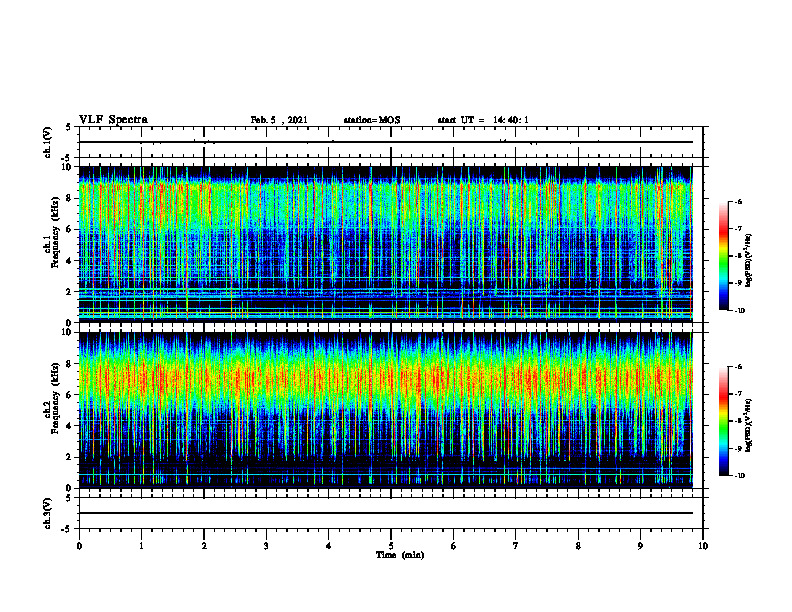Viewport: 792px width, 612px height.
Task: Click the "station=MOS" header label
Action: pyautogui.click(x=372, y=120)
